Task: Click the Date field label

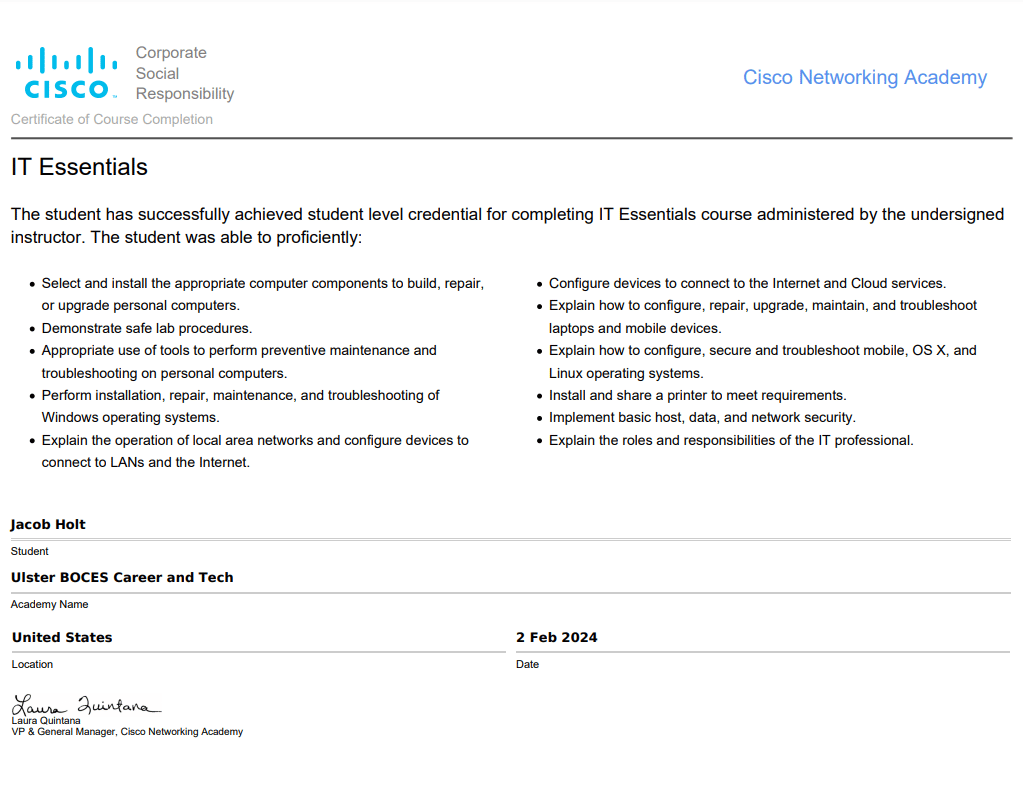Action: tap(527, 664)
